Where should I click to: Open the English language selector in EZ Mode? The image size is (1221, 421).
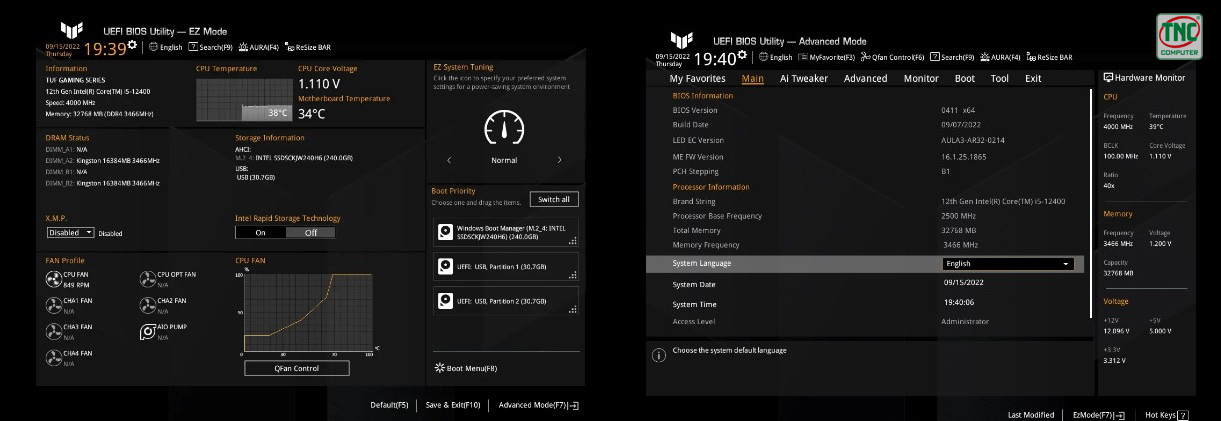166,47
